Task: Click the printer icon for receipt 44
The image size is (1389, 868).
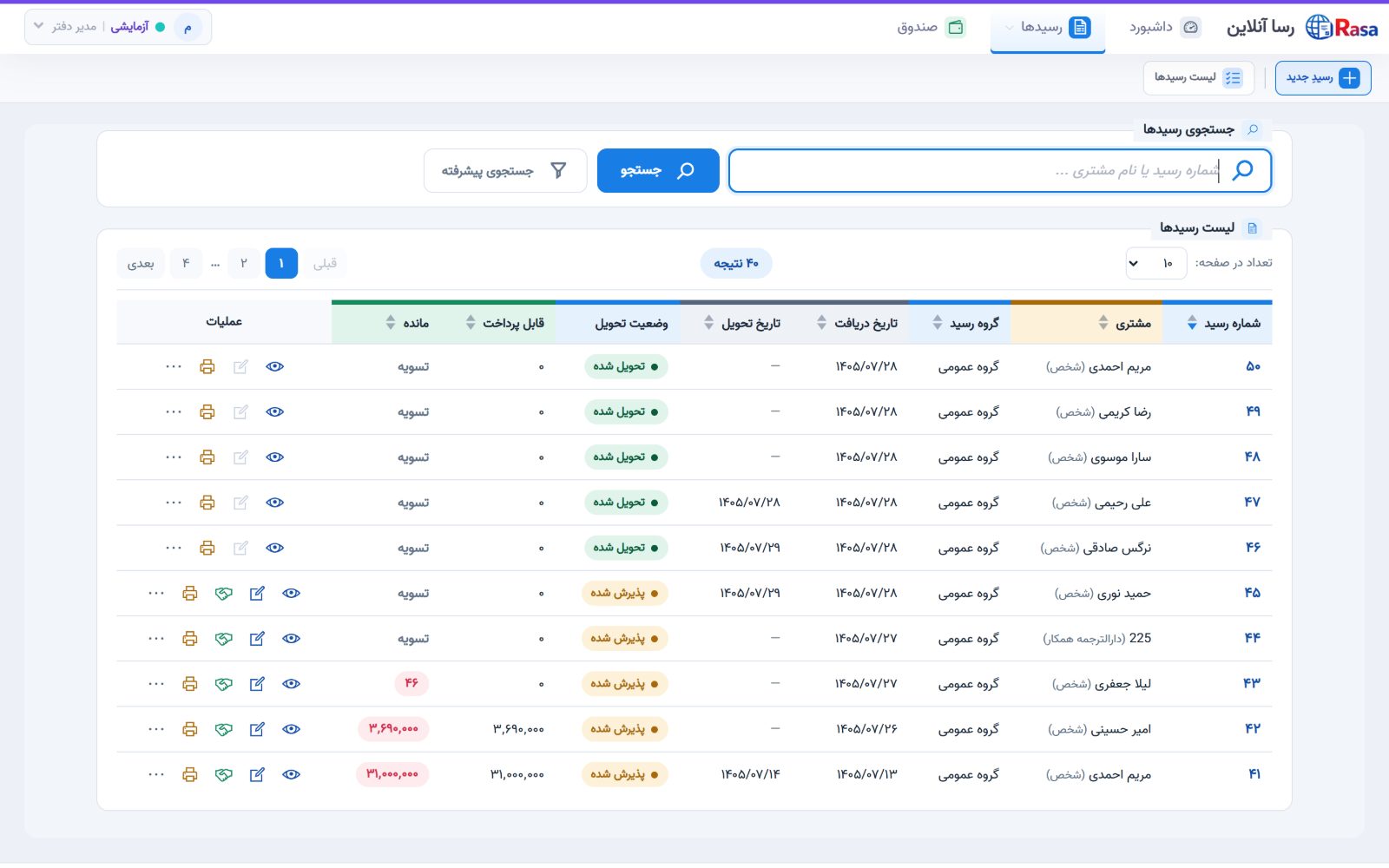Action: point(190,639)
